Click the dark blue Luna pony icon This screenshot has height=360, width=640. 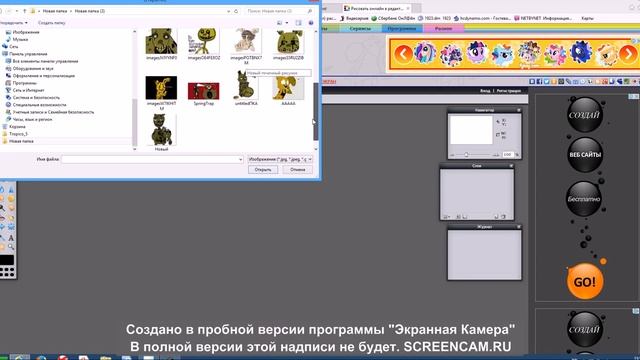[581, 53]
